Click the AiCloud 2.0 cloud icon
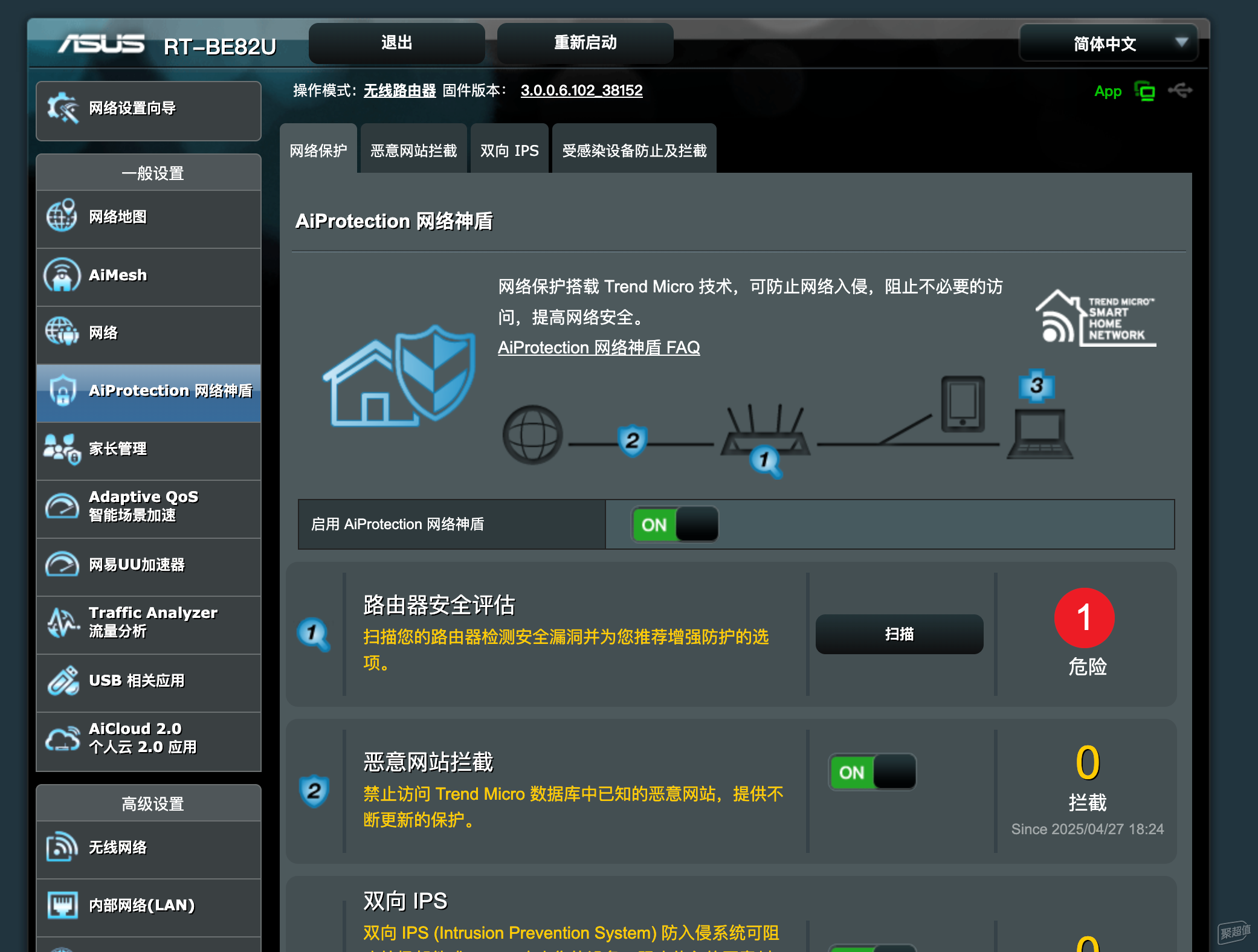Image resolution: width=1258 pixels, height=952 pixels. coord(62,738)
